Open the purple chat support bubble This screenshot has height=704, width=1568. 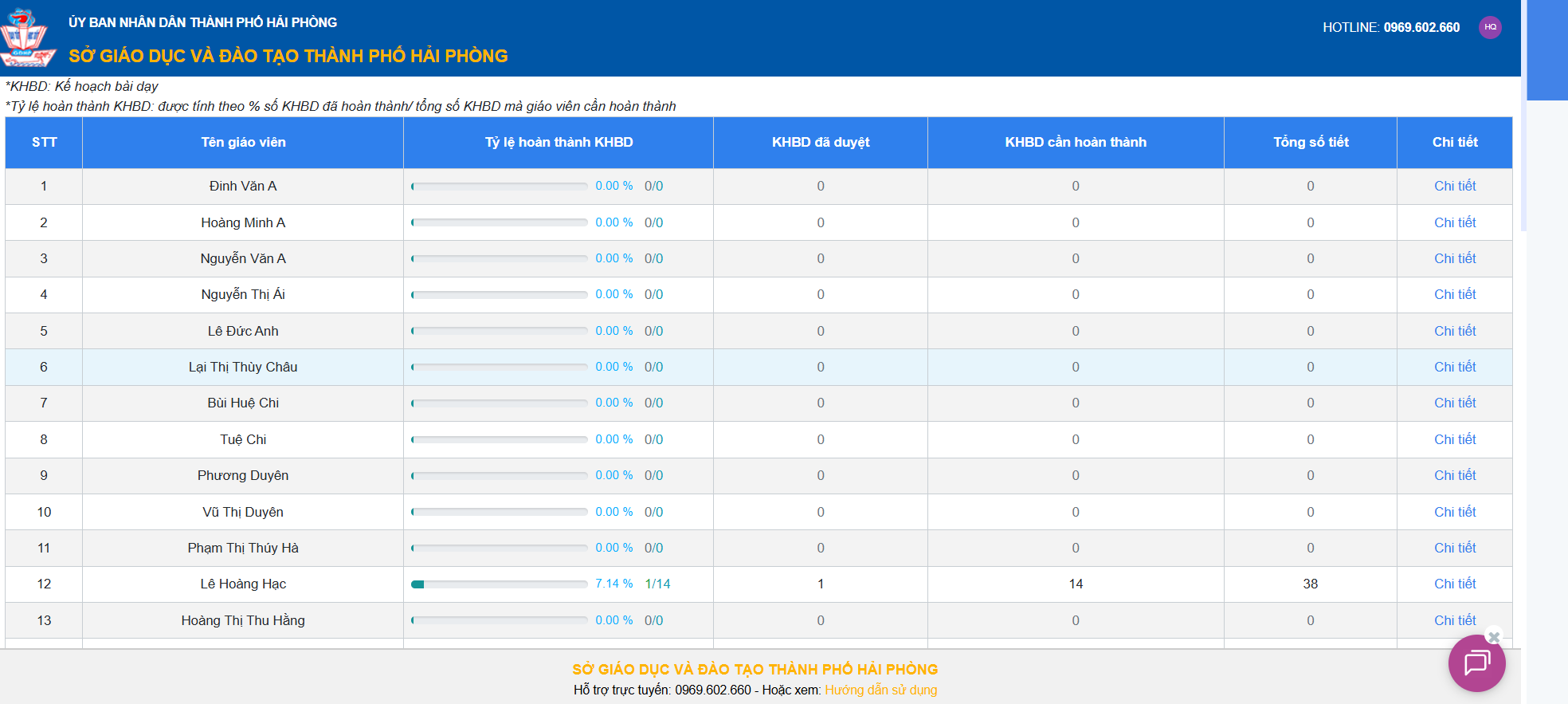(1476, 663)
